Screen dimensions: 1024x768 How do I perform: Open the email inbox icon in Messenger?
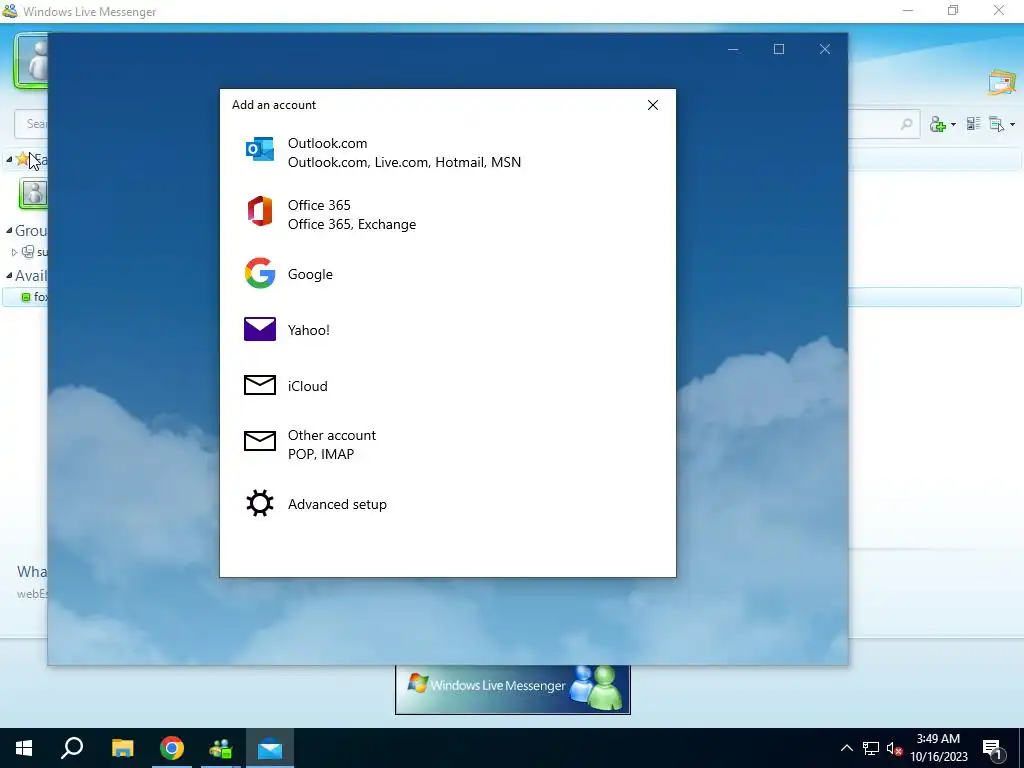click(x=1002, y=84)
